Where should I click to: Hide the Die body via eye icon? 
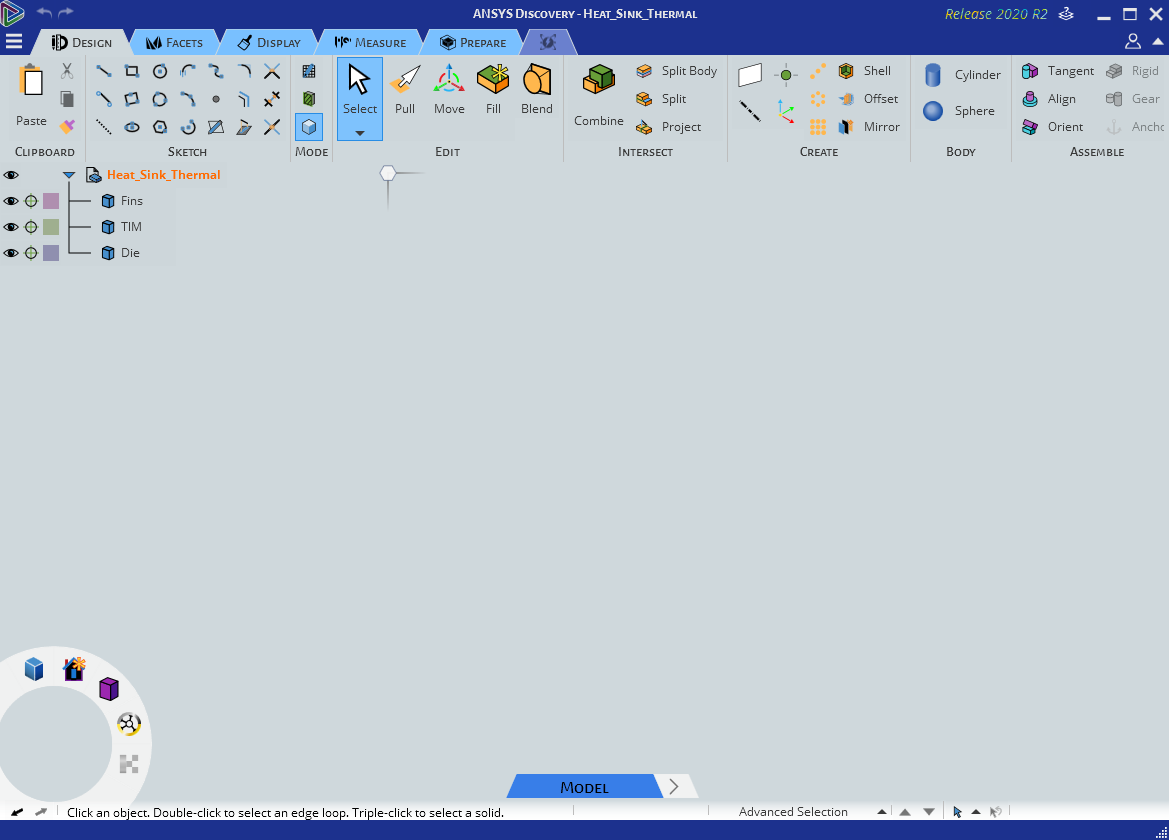[11, 253]
